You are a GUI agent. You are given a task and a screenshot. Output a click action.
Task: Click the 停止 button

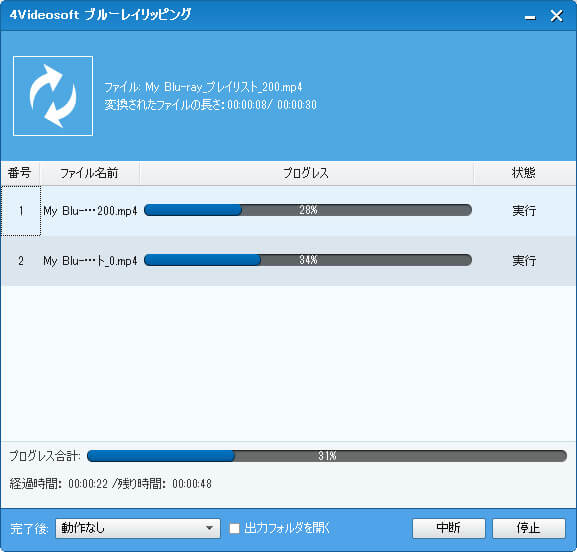point(529,528)
